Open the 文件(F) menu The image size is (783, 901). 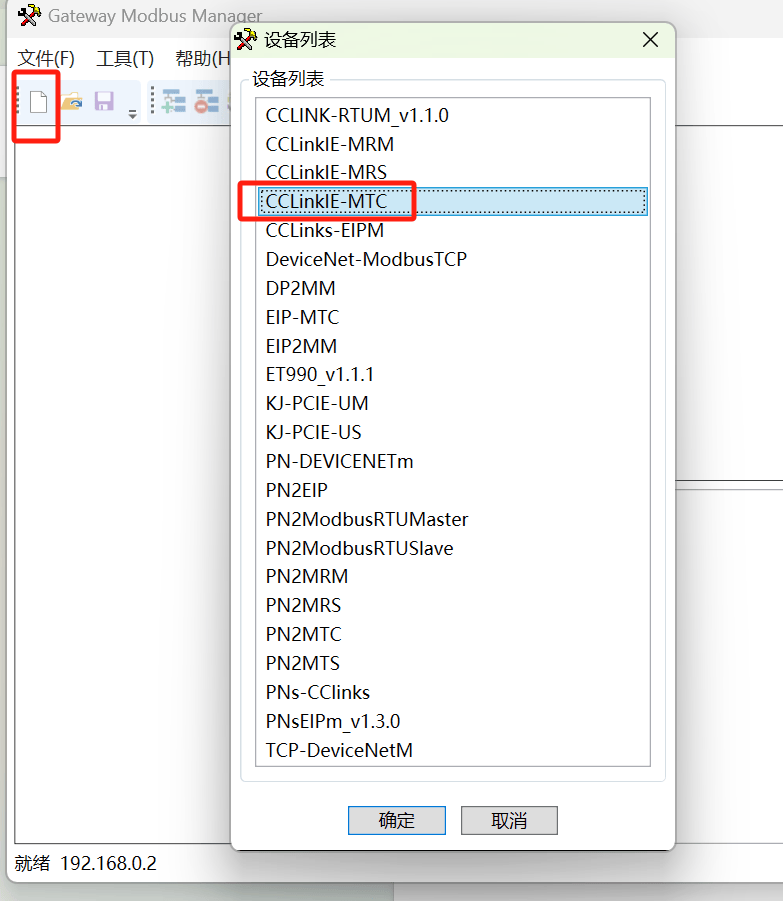point(46,58)
